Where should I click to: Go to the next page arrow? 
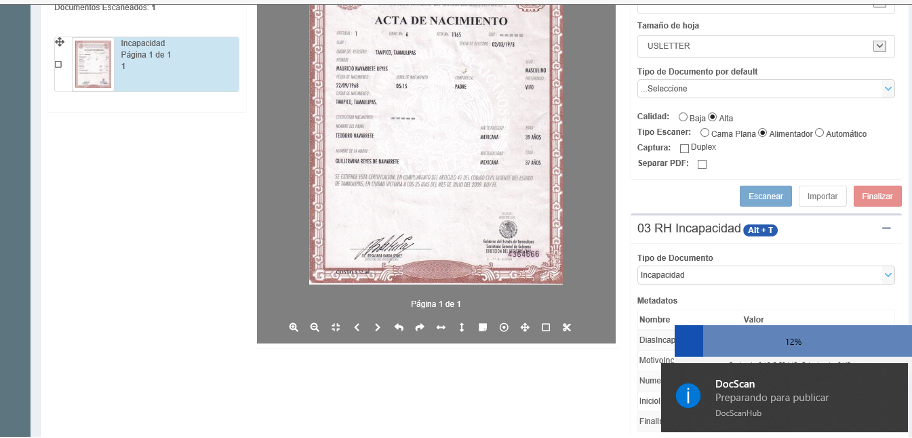tap(378, 327)
